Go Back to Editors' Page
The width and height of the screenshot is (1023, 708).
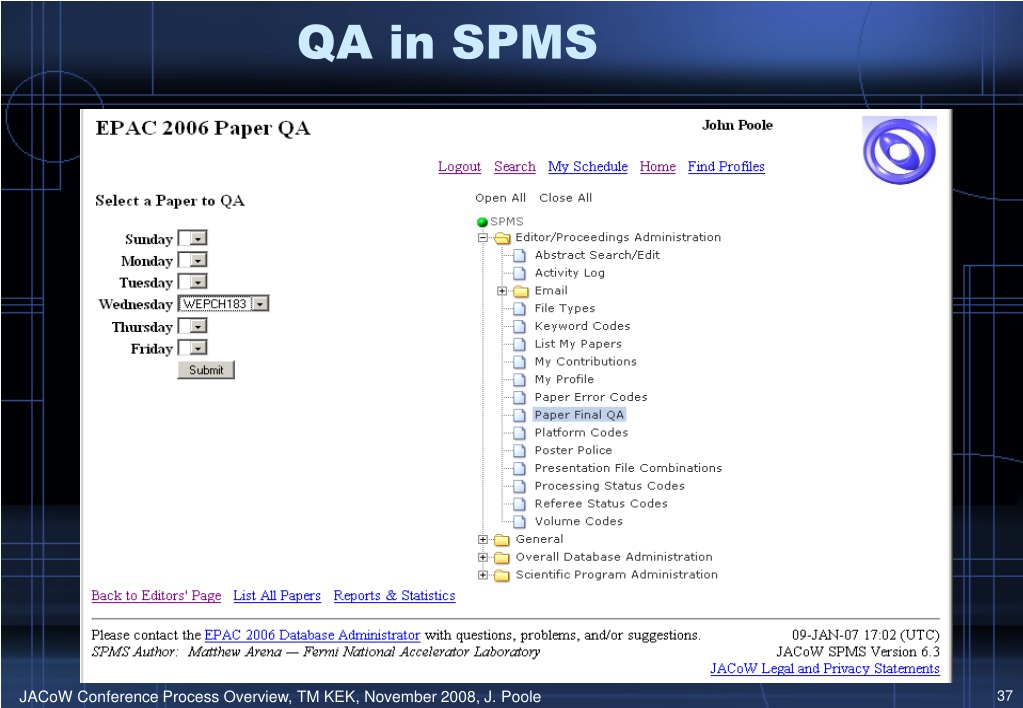pyautogui.click(x=157, y=596)
